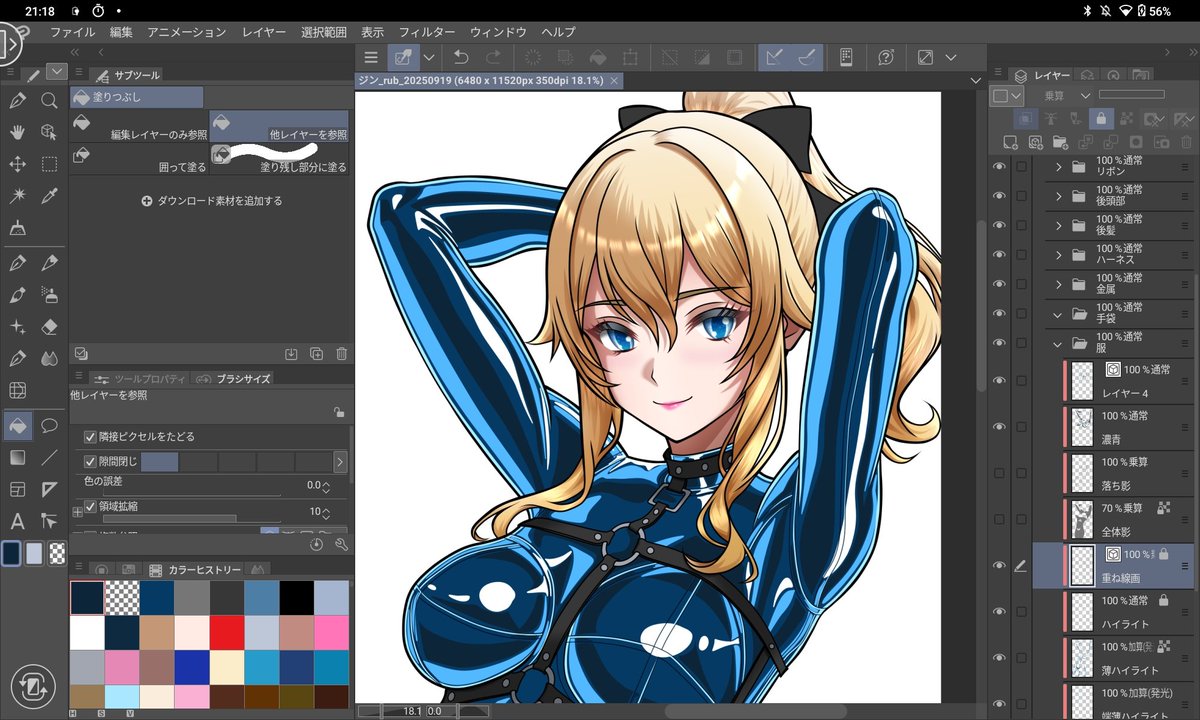Open the フィルター menu
1200x720 pixels.
pos(427,32)
